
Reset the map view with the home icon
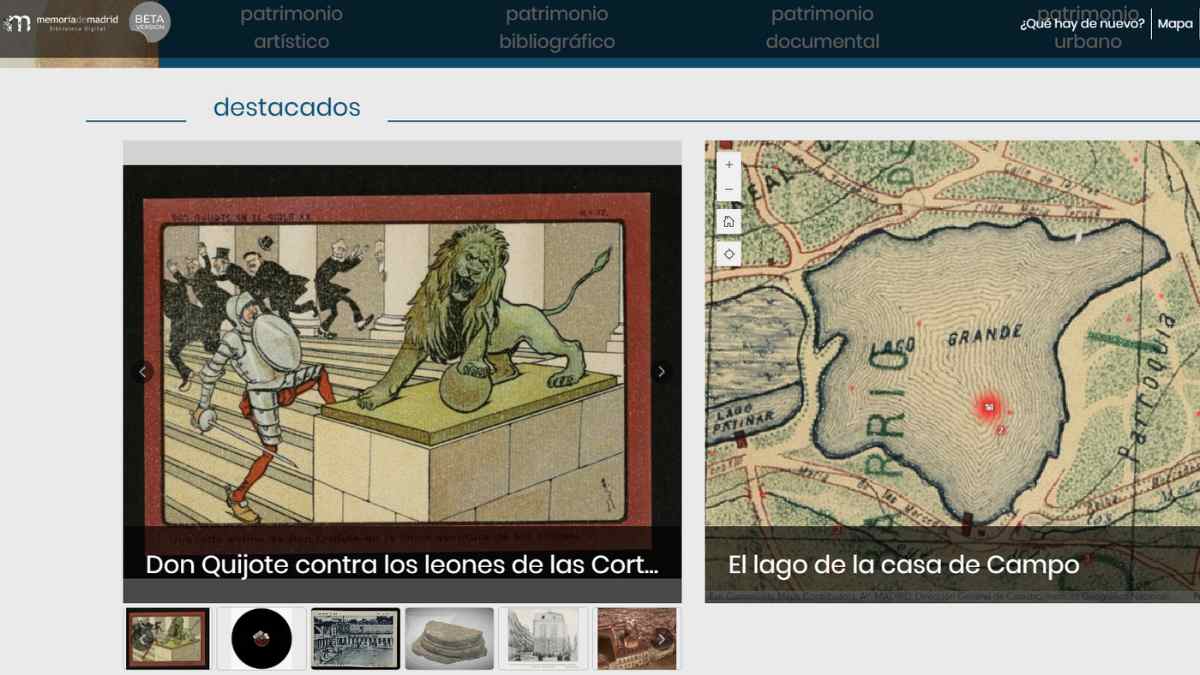tap(728, 221)
